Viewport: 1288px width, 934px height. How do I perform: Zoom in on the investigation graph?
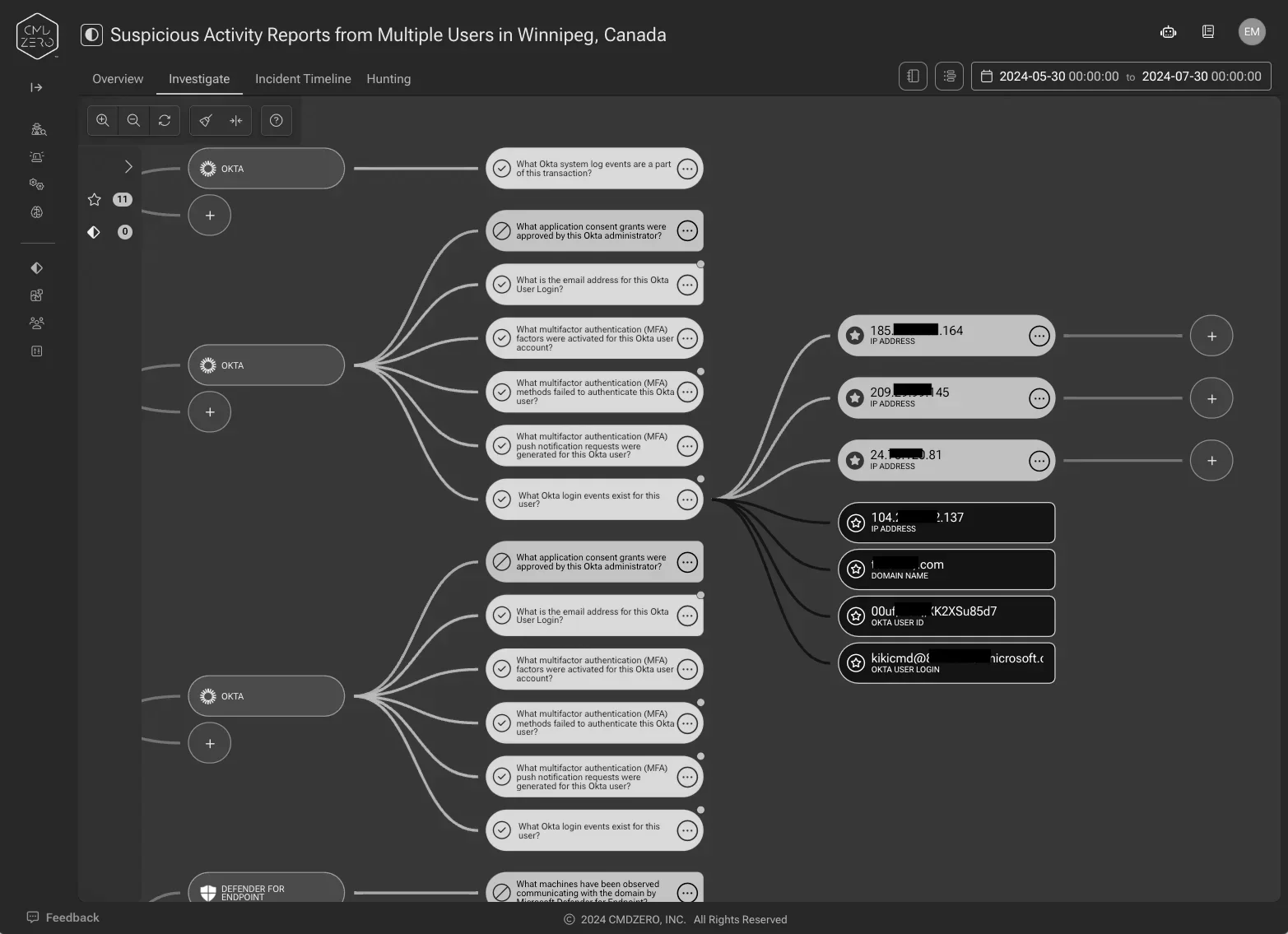coord(103,120)
